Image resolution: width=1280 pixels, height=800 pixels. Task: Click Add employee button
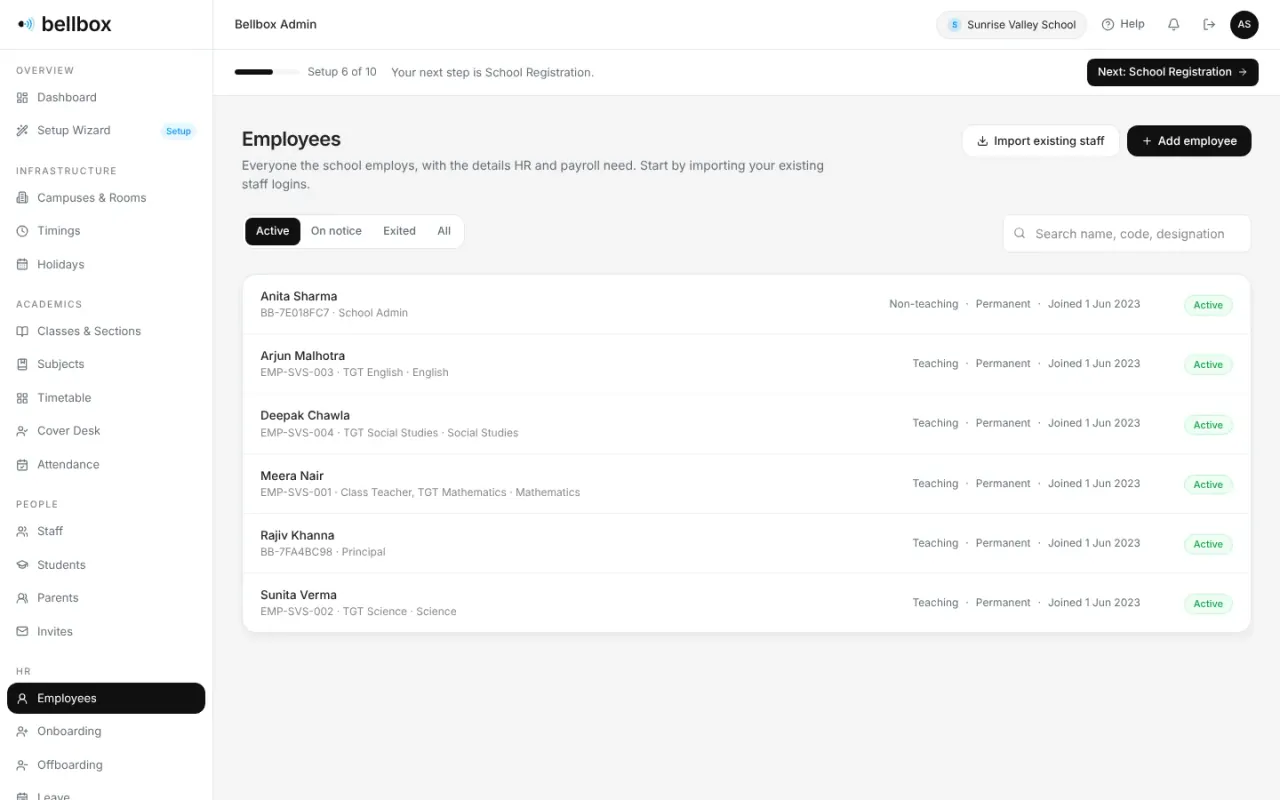pyautogui.click(x=1189, y=141)
